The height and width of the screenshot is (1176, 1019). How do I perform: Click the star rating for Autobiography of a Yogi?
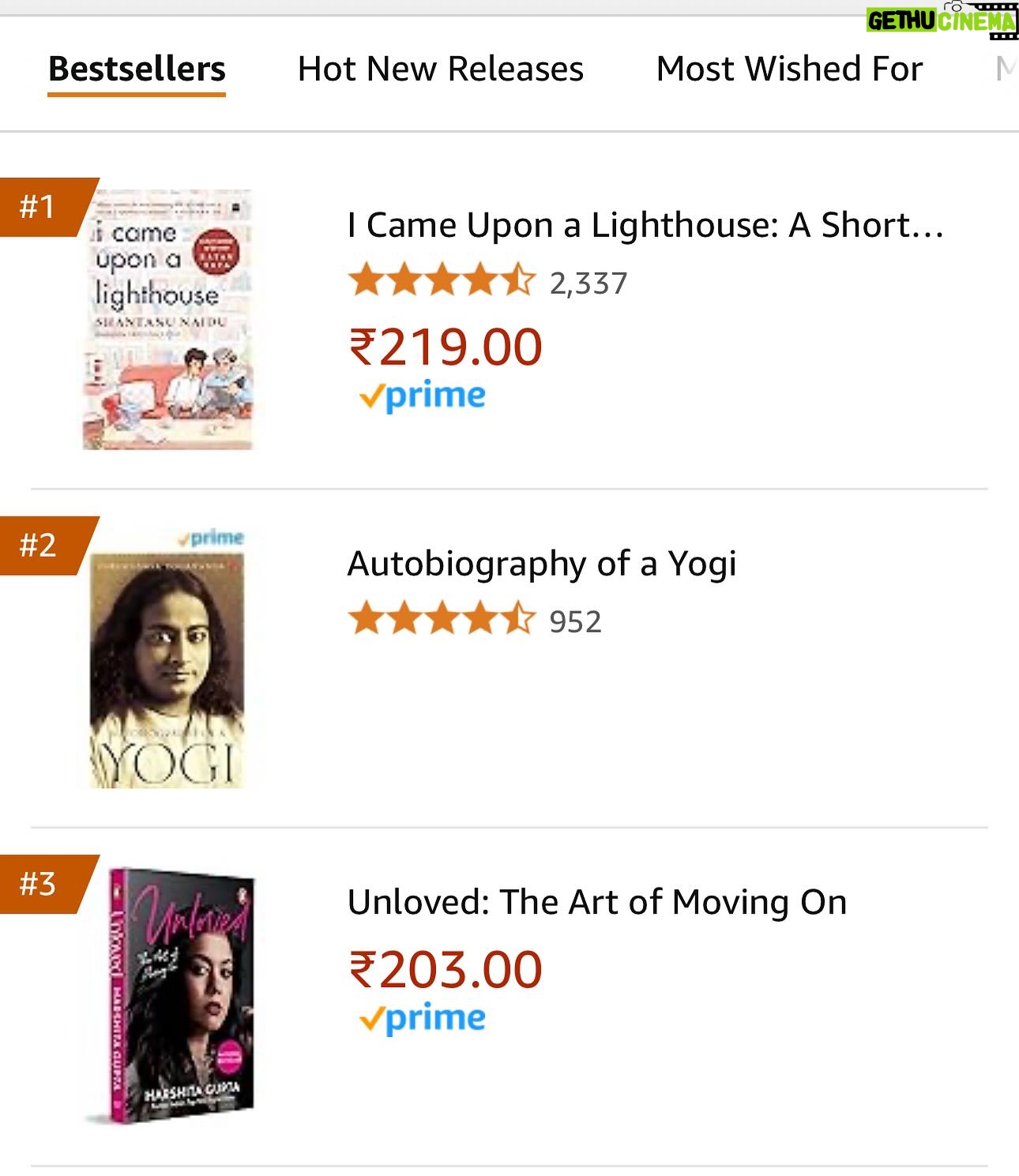441,619
